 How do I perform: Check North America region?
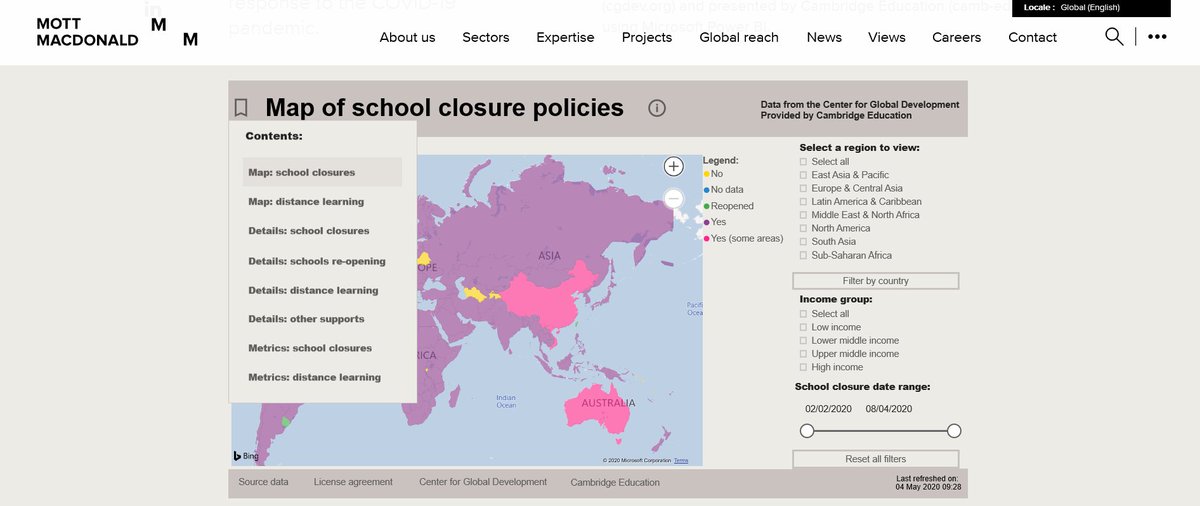803,228
